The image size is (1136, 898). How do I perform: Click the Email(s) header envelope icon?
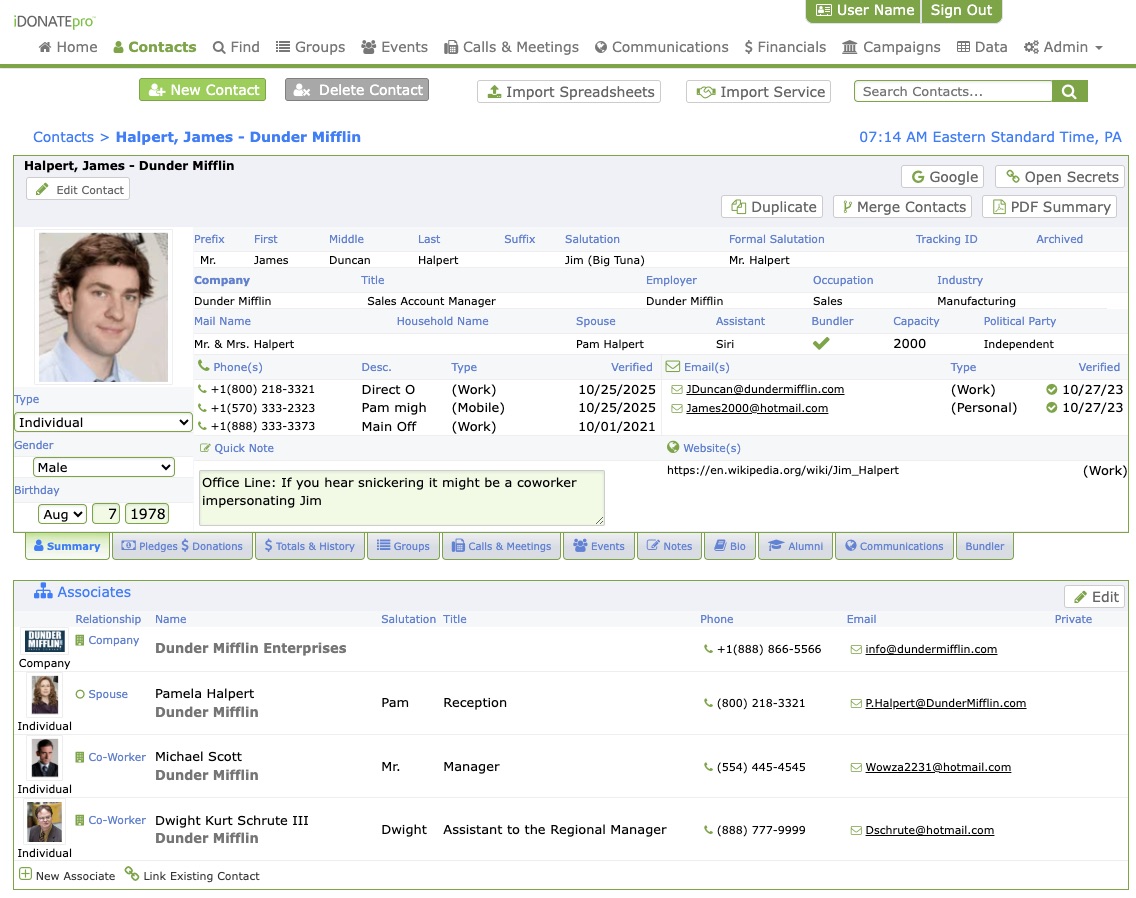[x=672, y=366]
